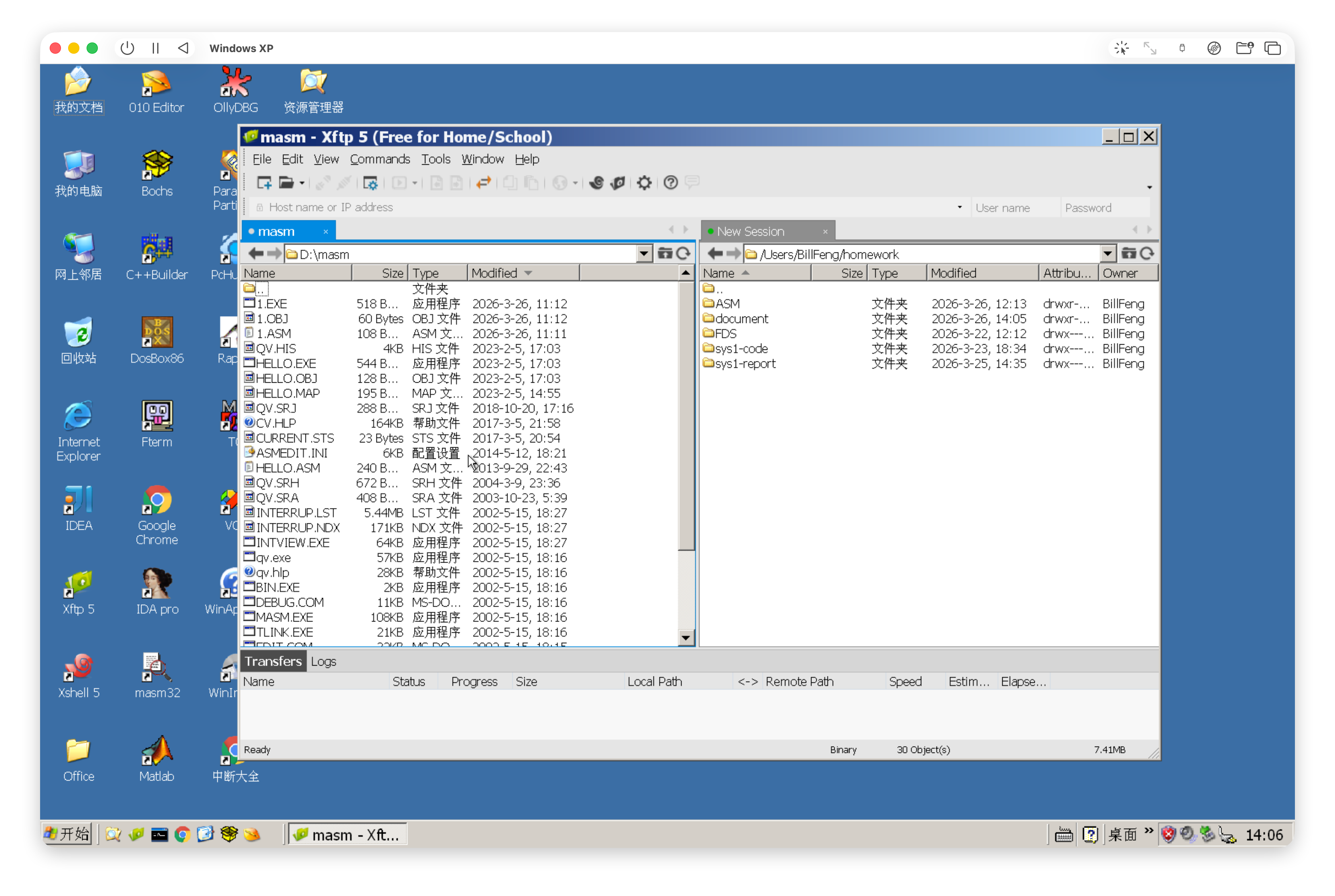The width and height of the screenshot is (1335, 896).
Task: Expand the toolbar overflow arrow at far right
Action: click(x=1149, y=188)
